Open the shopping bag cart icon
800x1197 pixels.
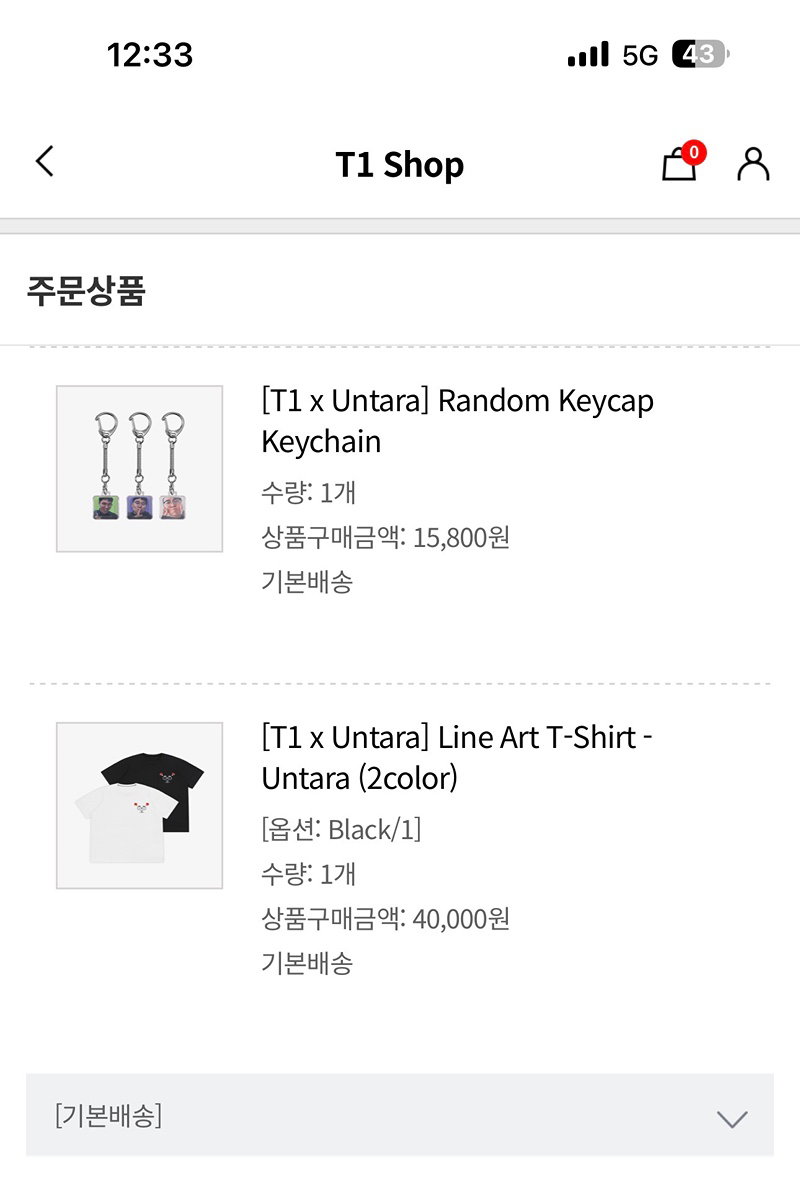click(x=679, y=164)
